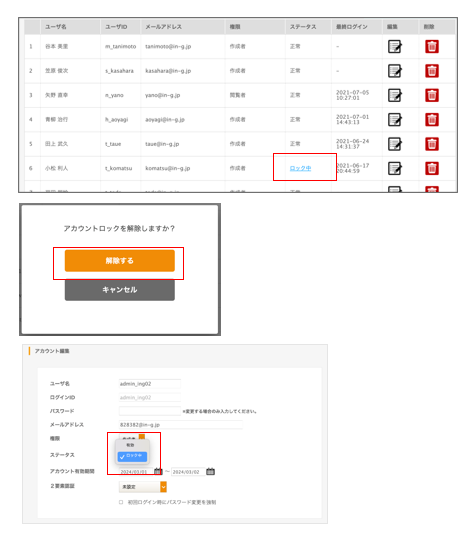The width and height of the screenshot is (472, 541).
Task: Click the メールアドレス field in account edit
Action: (181, 425)
